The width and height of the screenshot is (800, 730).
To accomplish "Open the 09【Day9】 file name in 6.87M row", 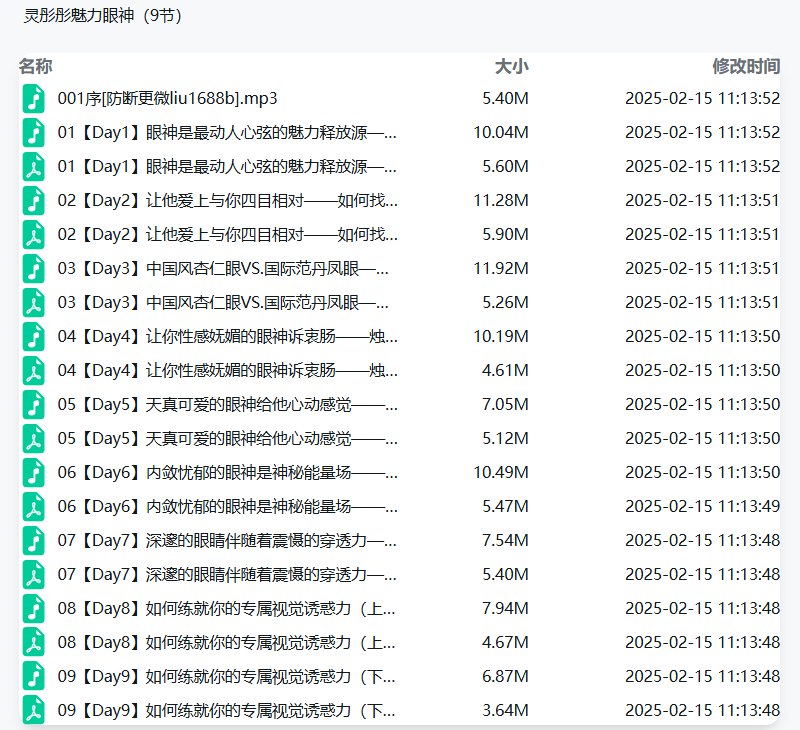I will click(x=227, y=677).
